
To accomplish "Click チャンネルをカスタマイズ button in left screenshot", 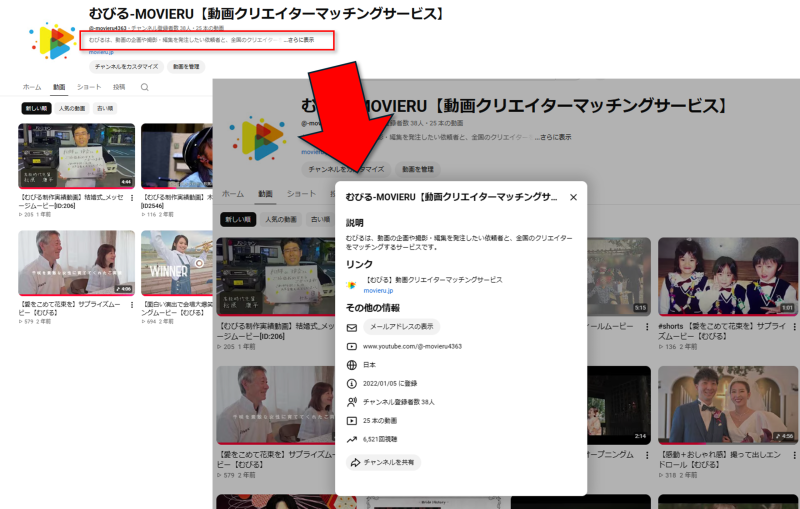I will point(127,67).
